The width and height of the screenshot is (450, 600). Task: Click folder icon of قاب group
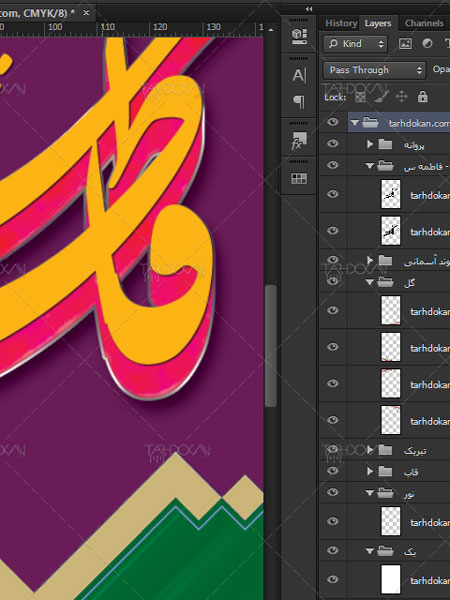385,471
